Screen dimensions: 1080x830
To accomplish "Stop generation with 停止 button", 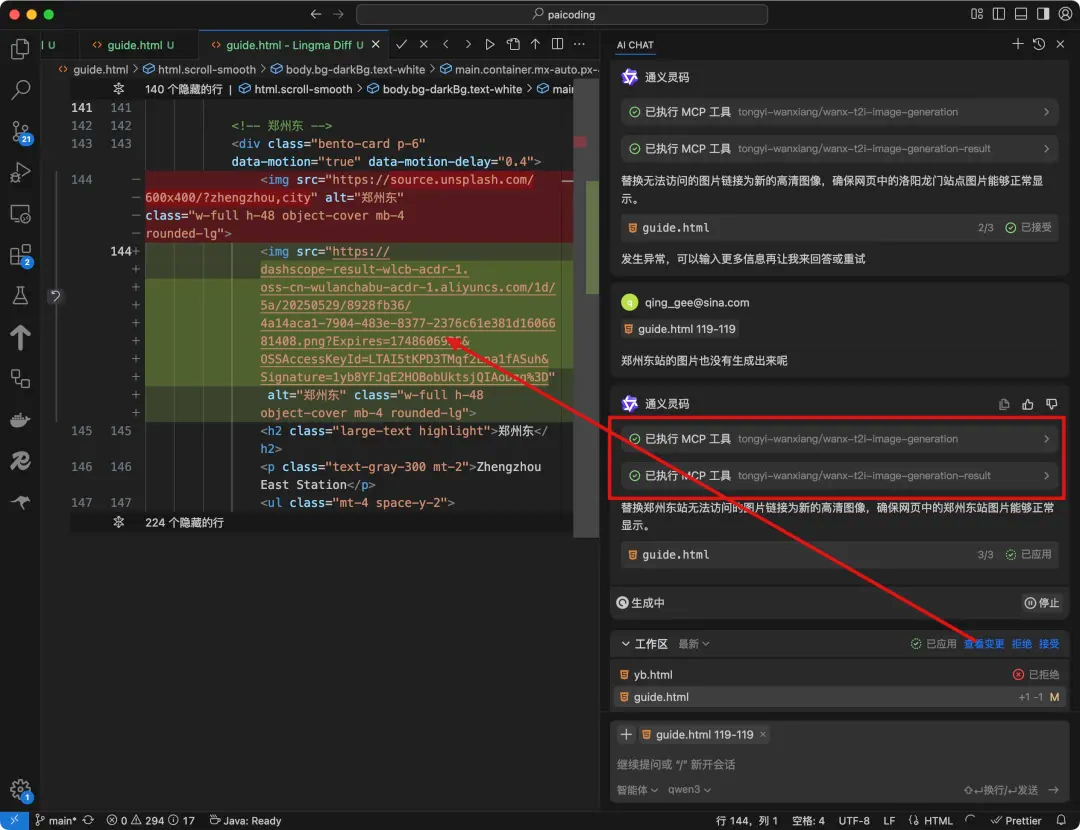I will point(1042,603).
